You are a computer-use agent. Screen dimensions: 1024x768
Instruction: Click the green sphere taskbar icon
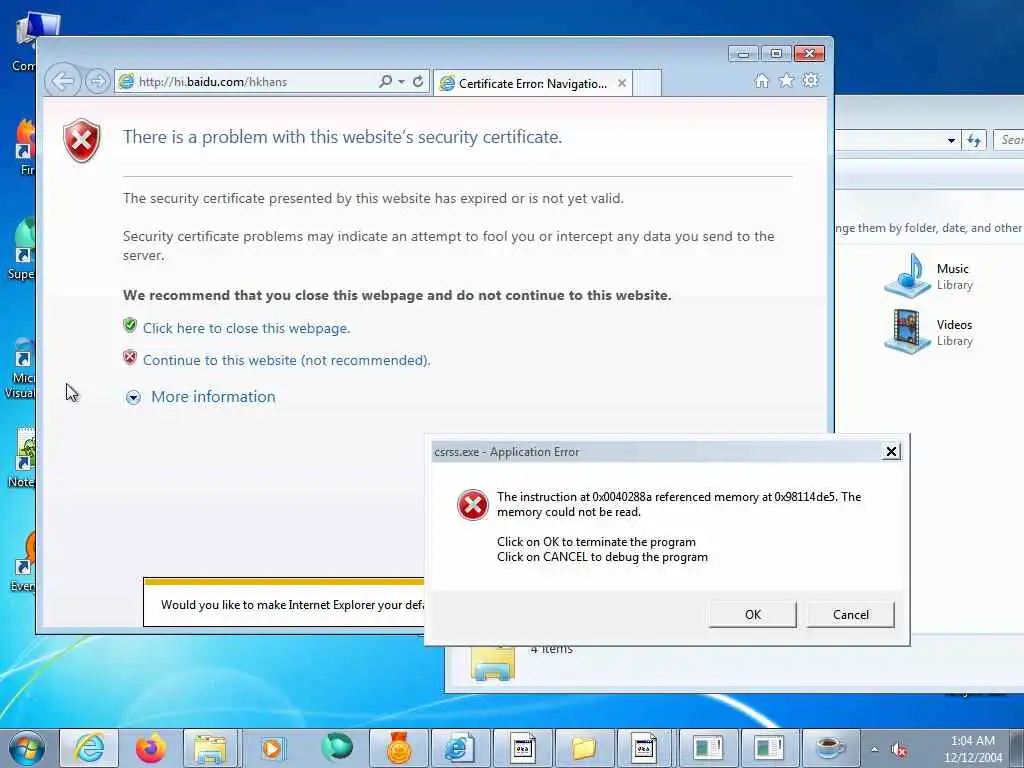(336, 748)
